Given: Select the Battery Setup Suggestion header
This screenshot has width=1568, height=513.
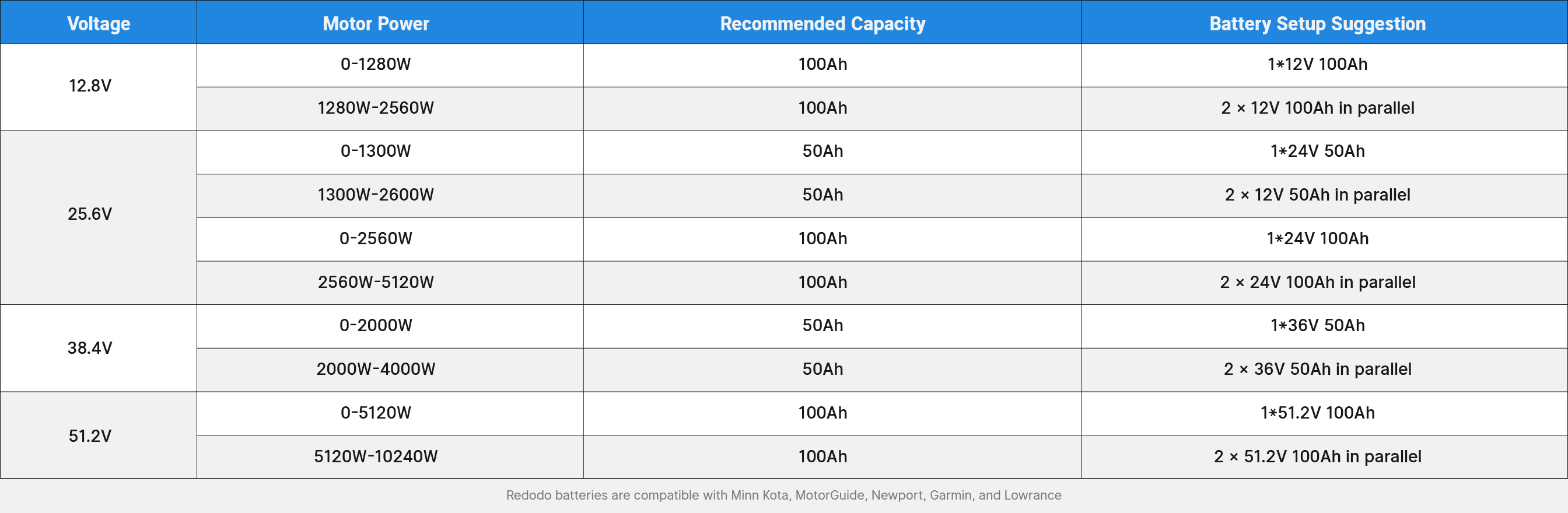Looking at the screenshot, I should [1317, 23].
